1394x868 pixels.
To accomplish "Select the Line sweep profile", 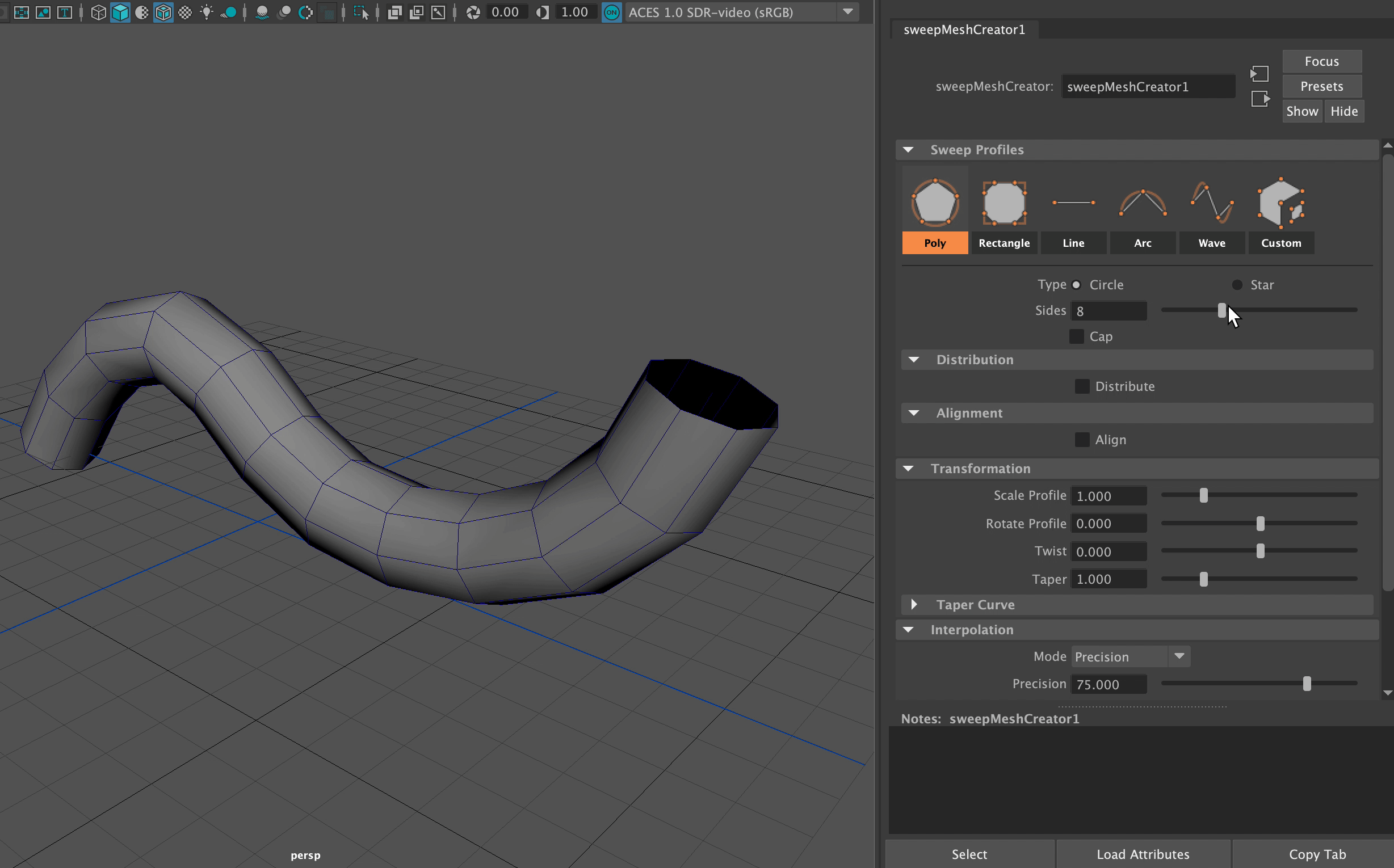I will 1073,242.
